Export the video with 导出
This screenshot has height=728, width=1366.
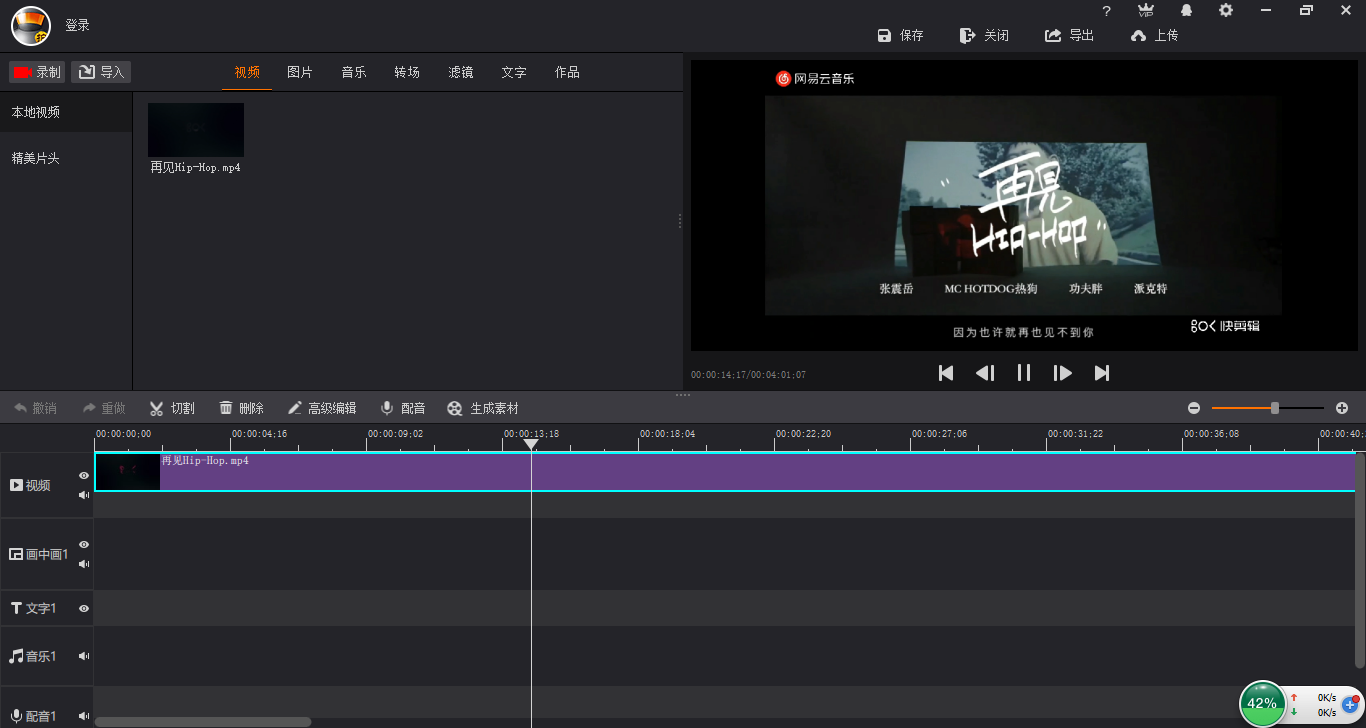click(x=1070, y=35)
